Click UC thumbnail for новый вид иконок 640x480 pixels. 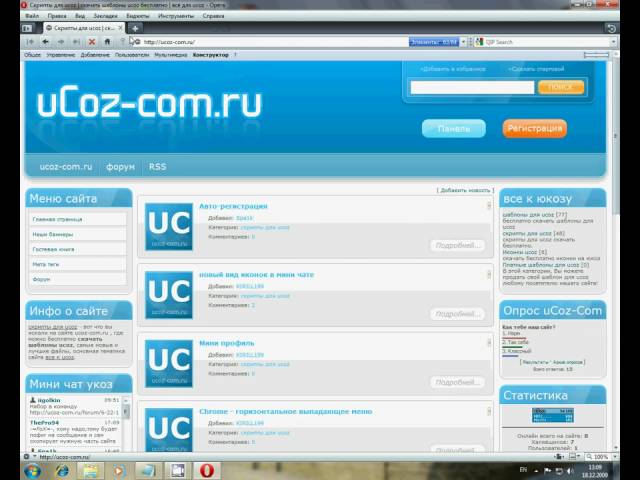click(x=169, y=295)
